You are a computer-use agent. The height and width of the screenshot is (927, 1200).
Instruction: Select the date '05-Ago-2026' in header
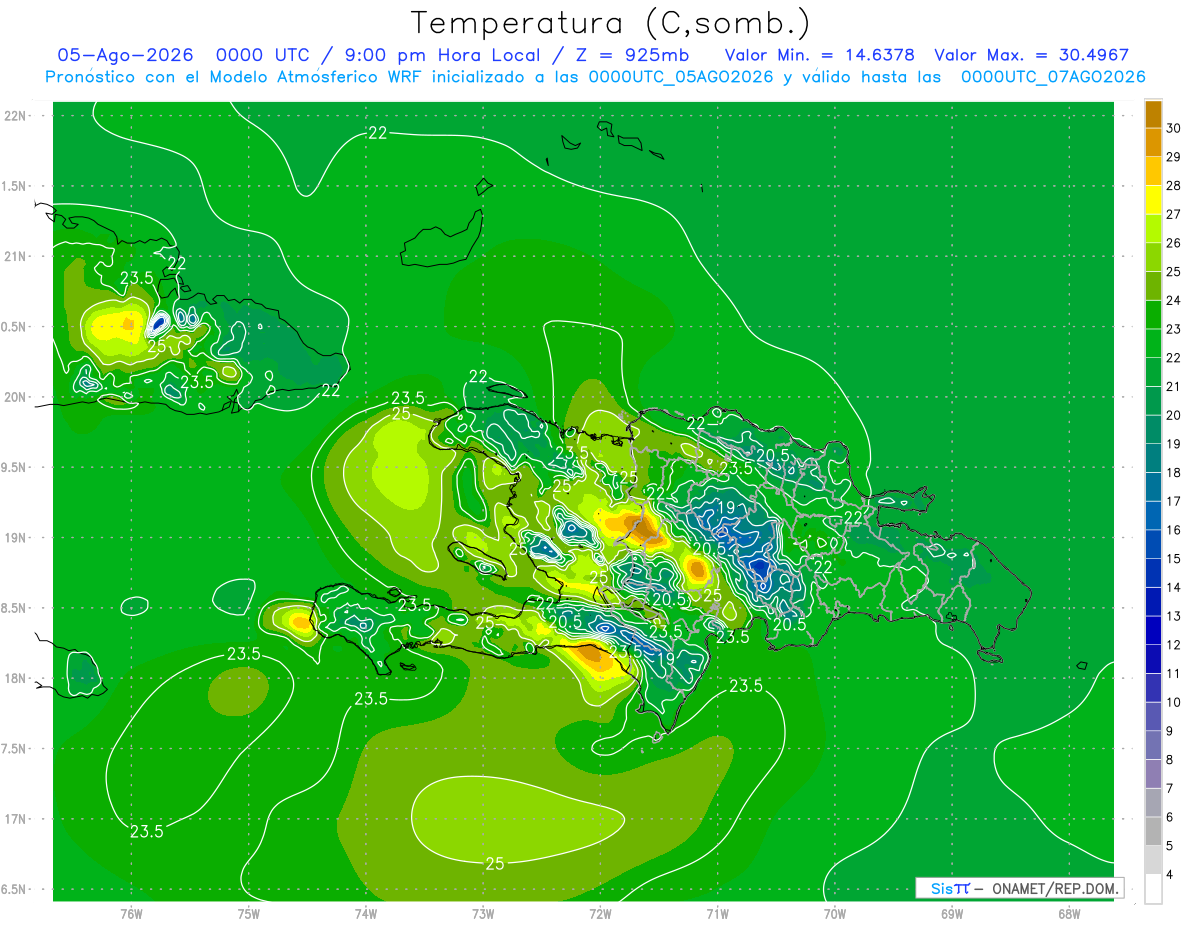[x=125, y=55]
